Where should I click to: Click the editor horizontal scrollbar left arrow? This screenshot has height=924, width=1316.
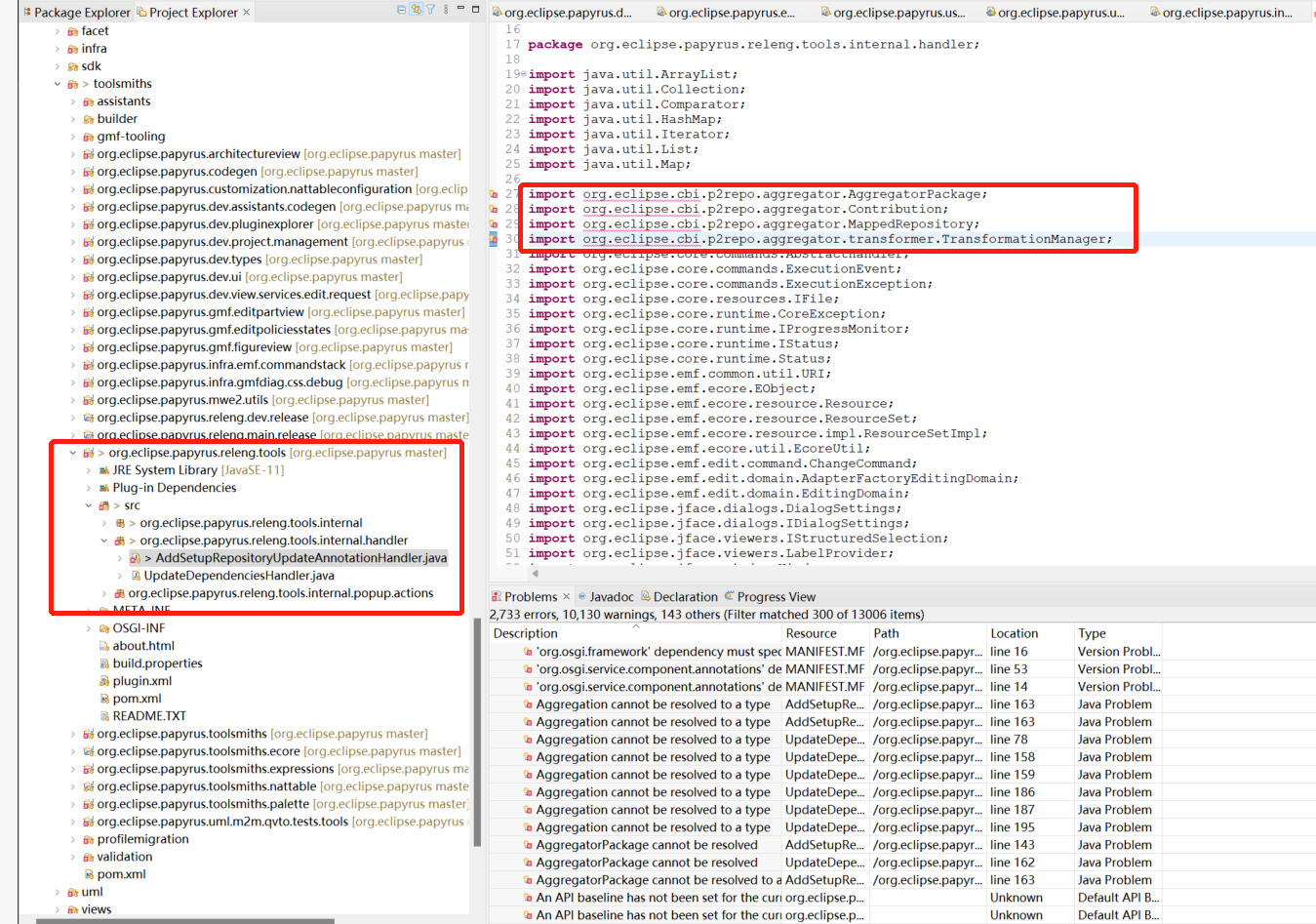coord(534,573)
